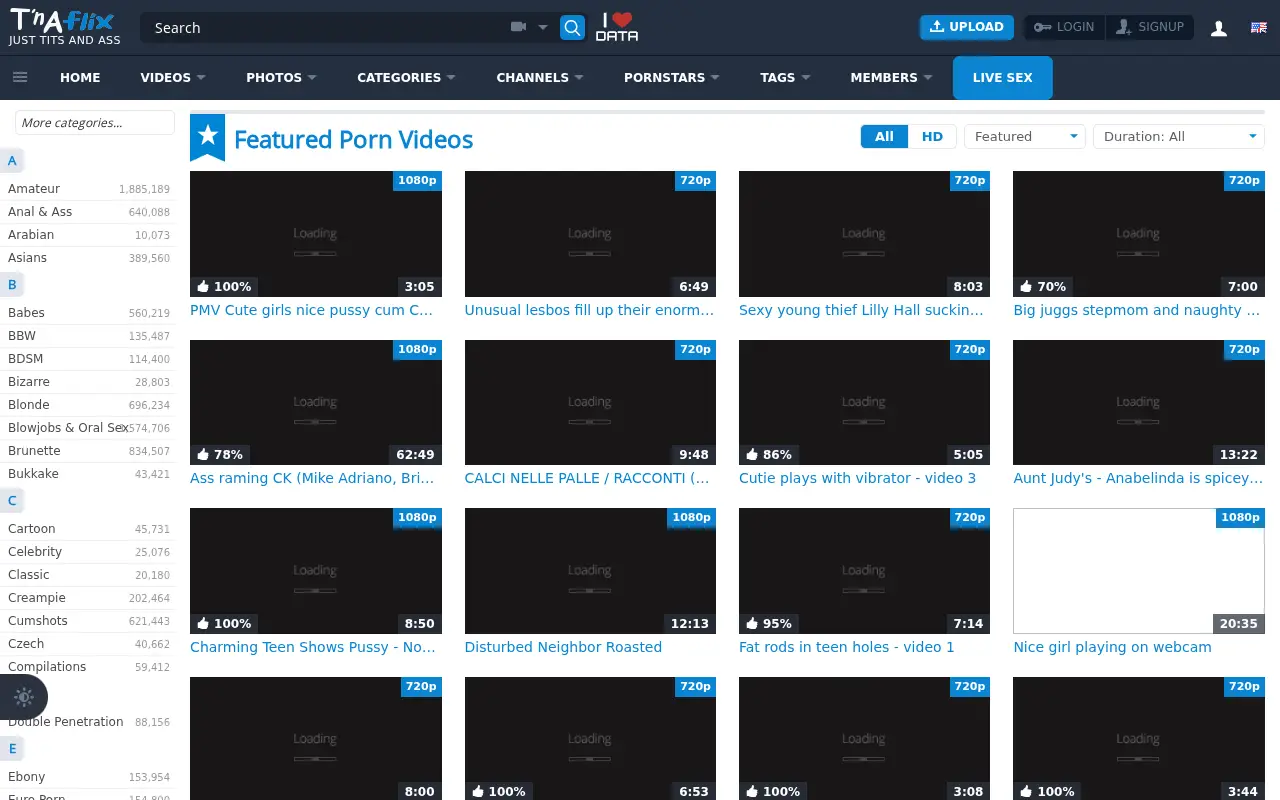The image size is (1280, 800).
Task: Go to the HOME nav item
Action: tap(80, 77)
